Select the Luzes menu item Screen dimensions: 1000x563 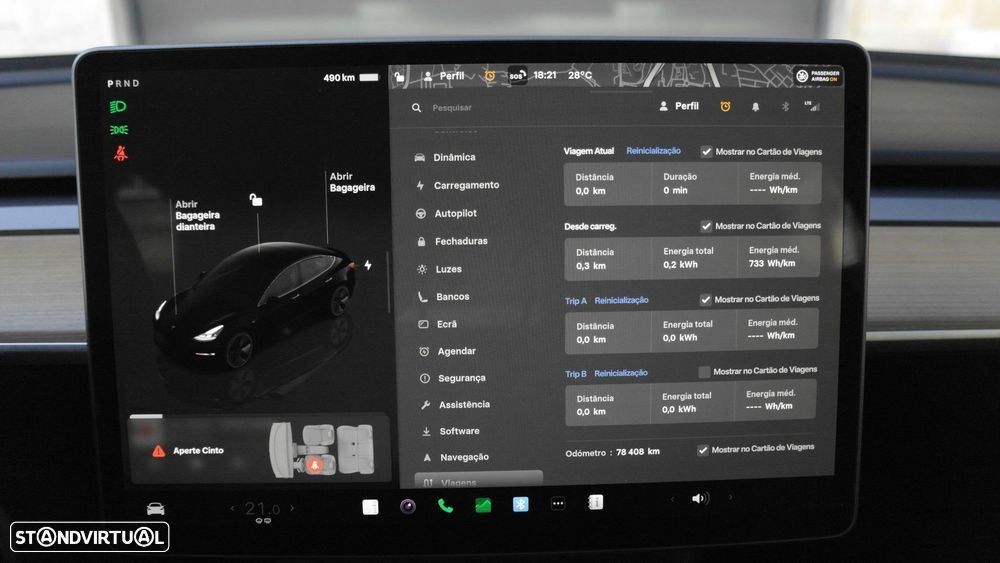tap(439, 269)
